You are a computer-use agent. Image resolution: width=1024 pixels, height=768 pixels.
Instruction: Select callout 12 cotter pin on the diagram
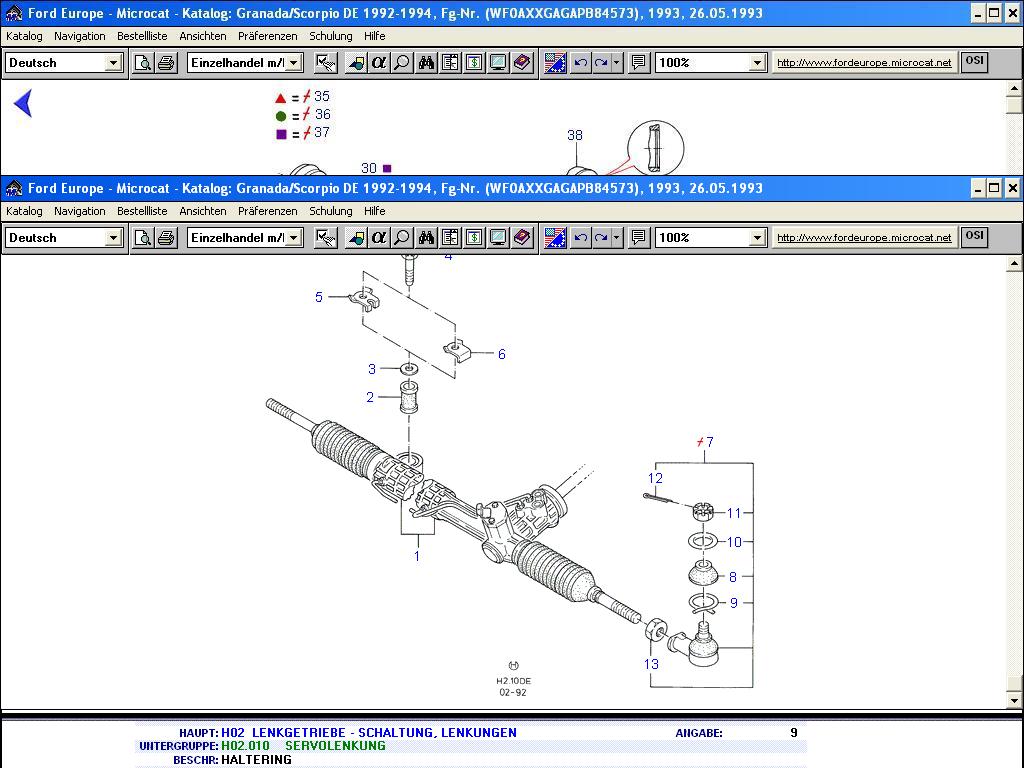click(x=655, y=478)
